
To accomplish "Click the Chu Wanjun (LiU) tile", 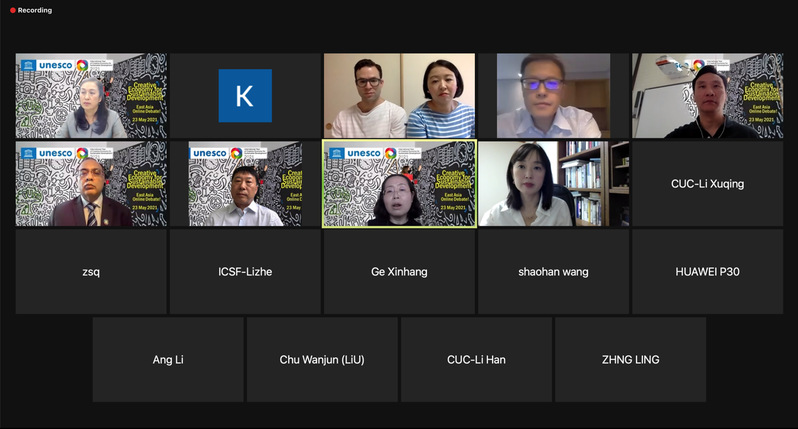I will point(322,360).
